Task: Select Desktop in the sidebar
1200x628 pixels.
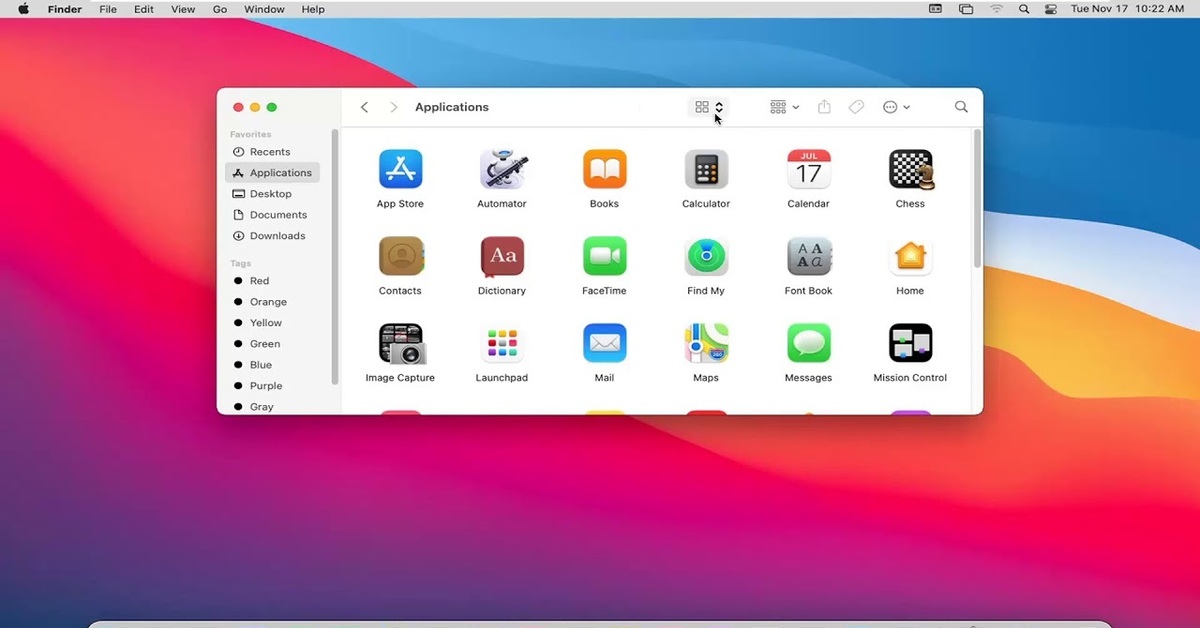Action: (272, 194)
